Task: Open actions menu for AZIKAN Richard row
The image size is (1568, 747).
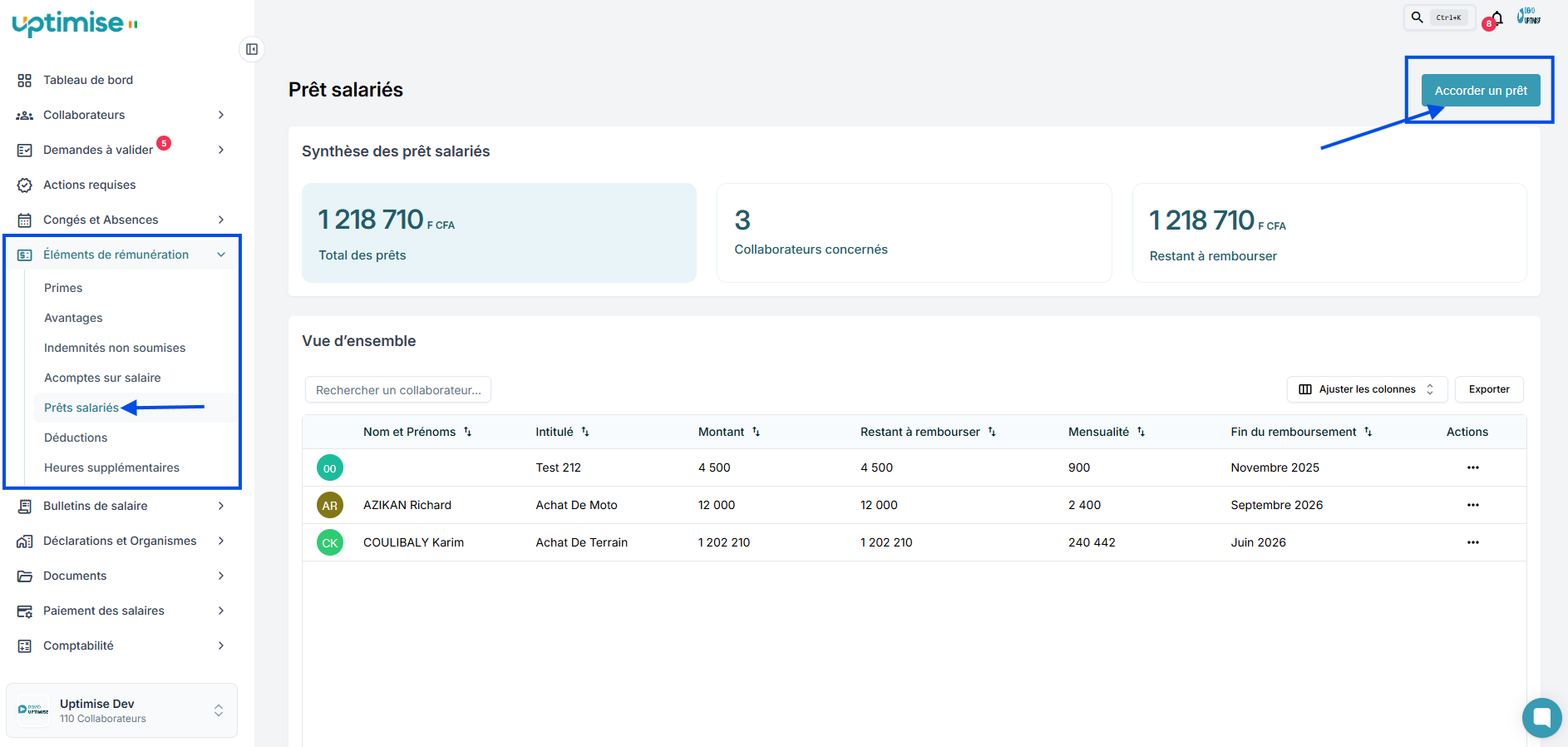Action: pyautogui.click(x=1472, y=505)
